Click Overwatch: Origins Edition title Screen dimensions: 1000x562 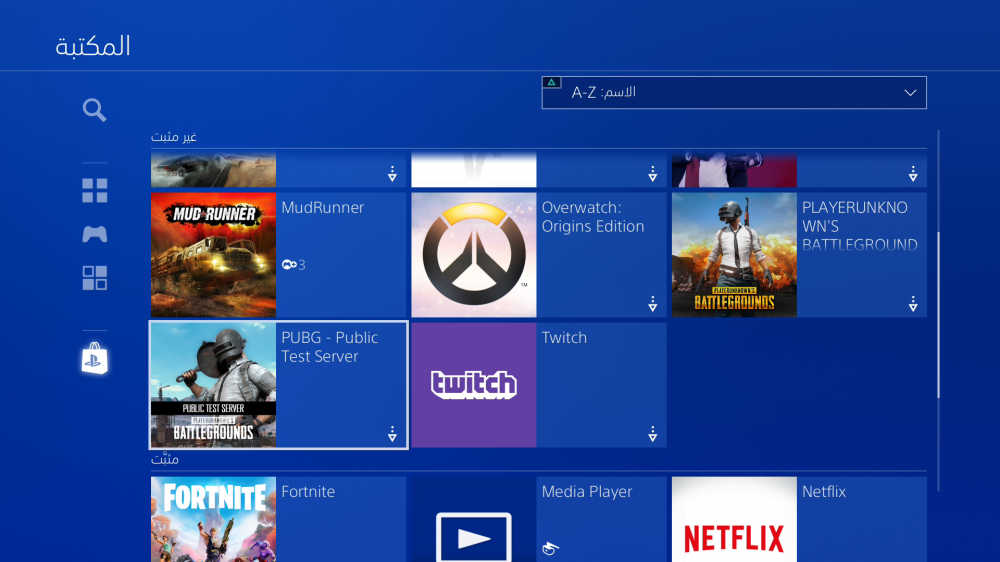pyautogui.click(x=593, y=217)
